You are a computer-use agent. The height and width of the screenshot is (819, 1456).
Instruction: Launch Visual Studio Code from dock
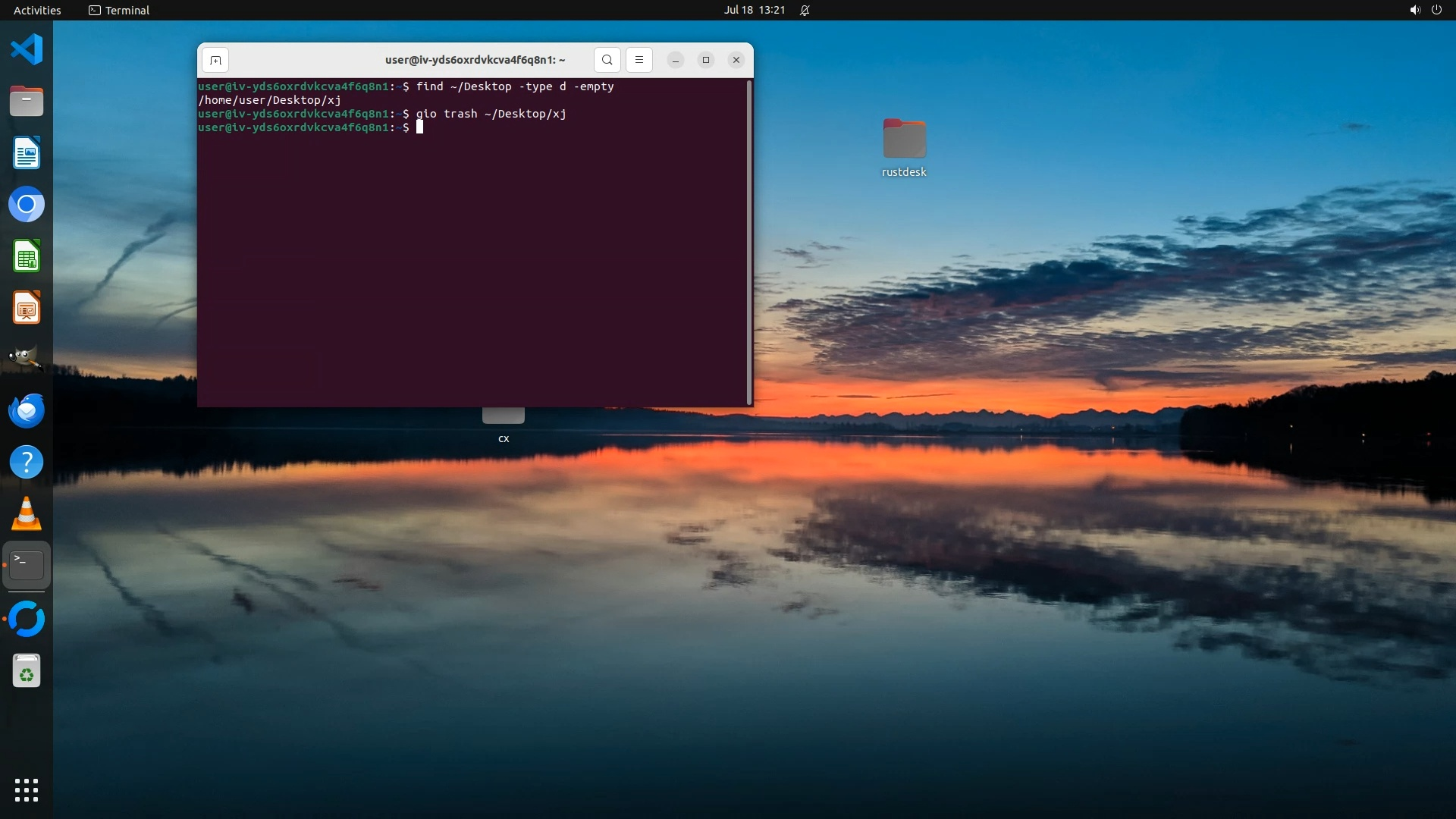pyautogui.click(x=27, y=49)
